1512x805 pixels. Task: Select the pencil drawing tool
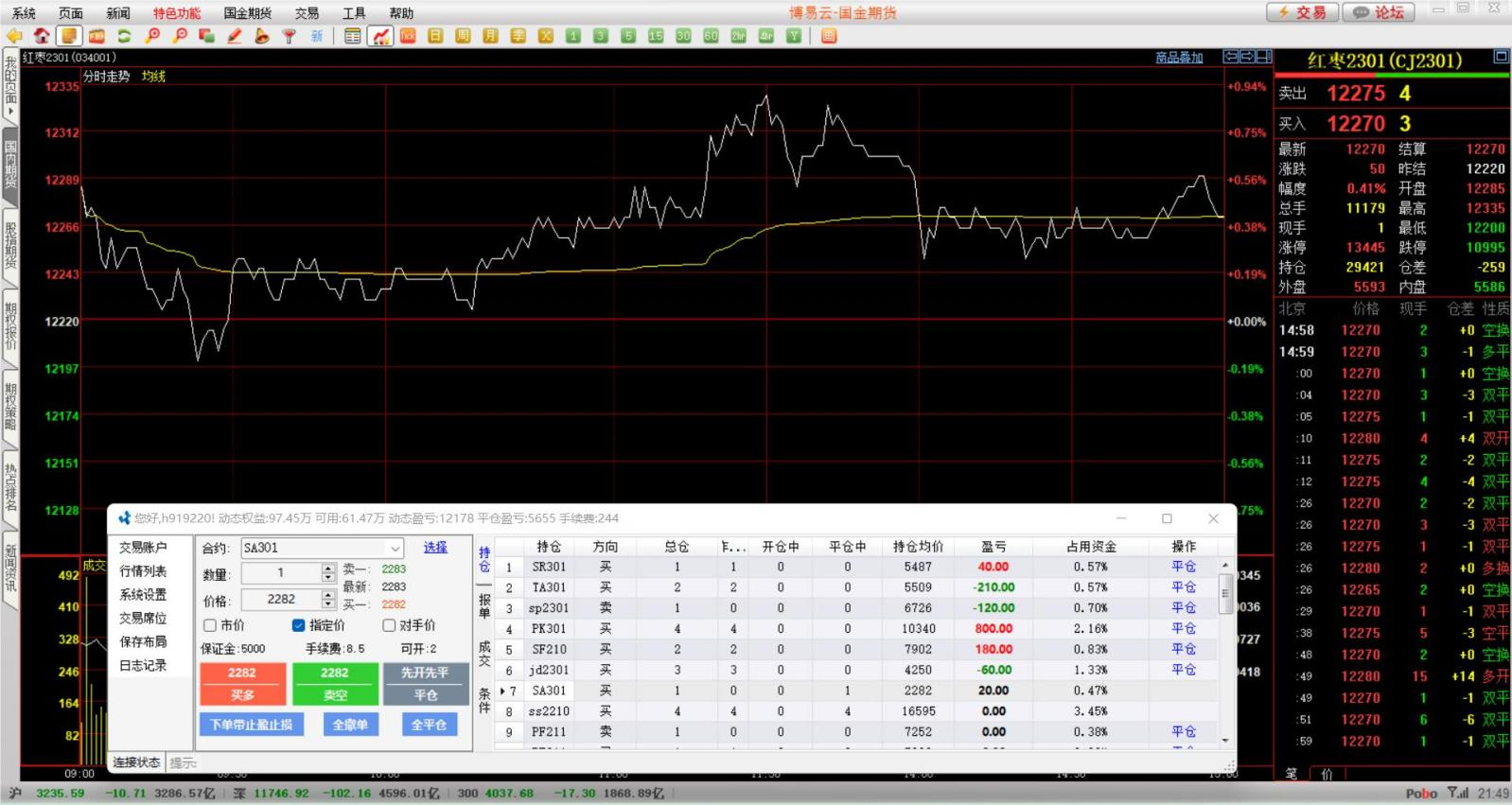(x=234, y=36)
